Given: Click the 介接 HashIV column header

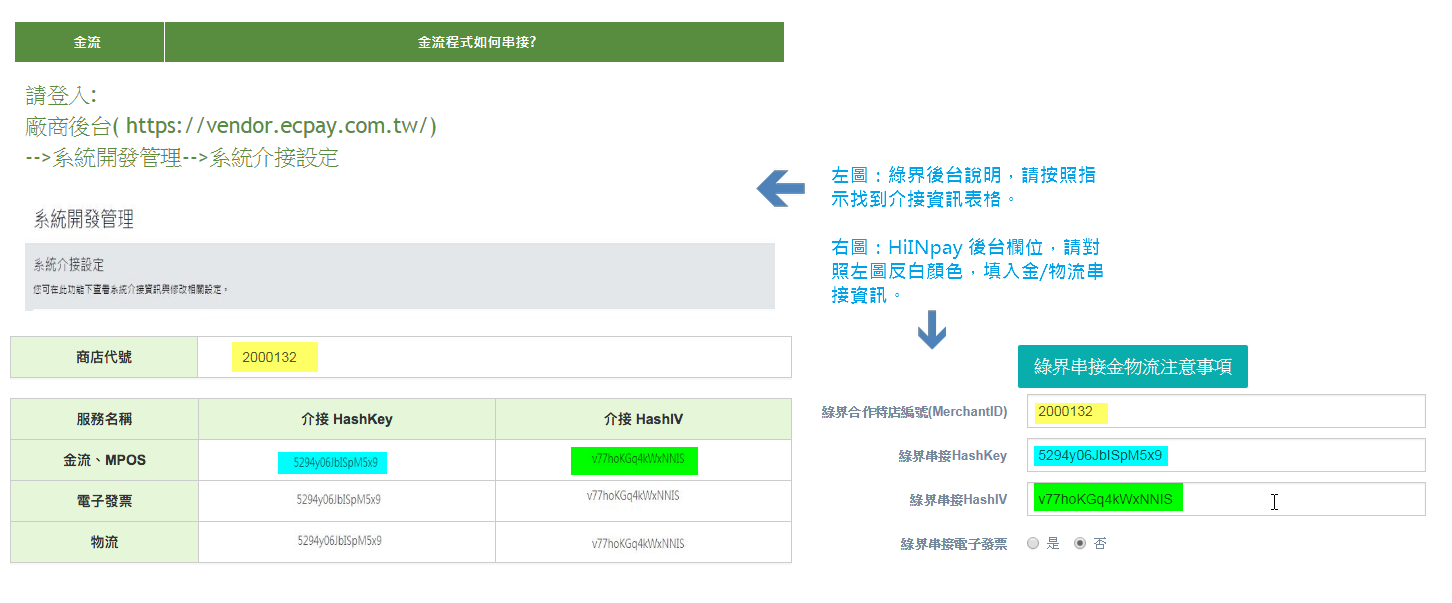Looking at the screenshot, I should tap(643, 419).
